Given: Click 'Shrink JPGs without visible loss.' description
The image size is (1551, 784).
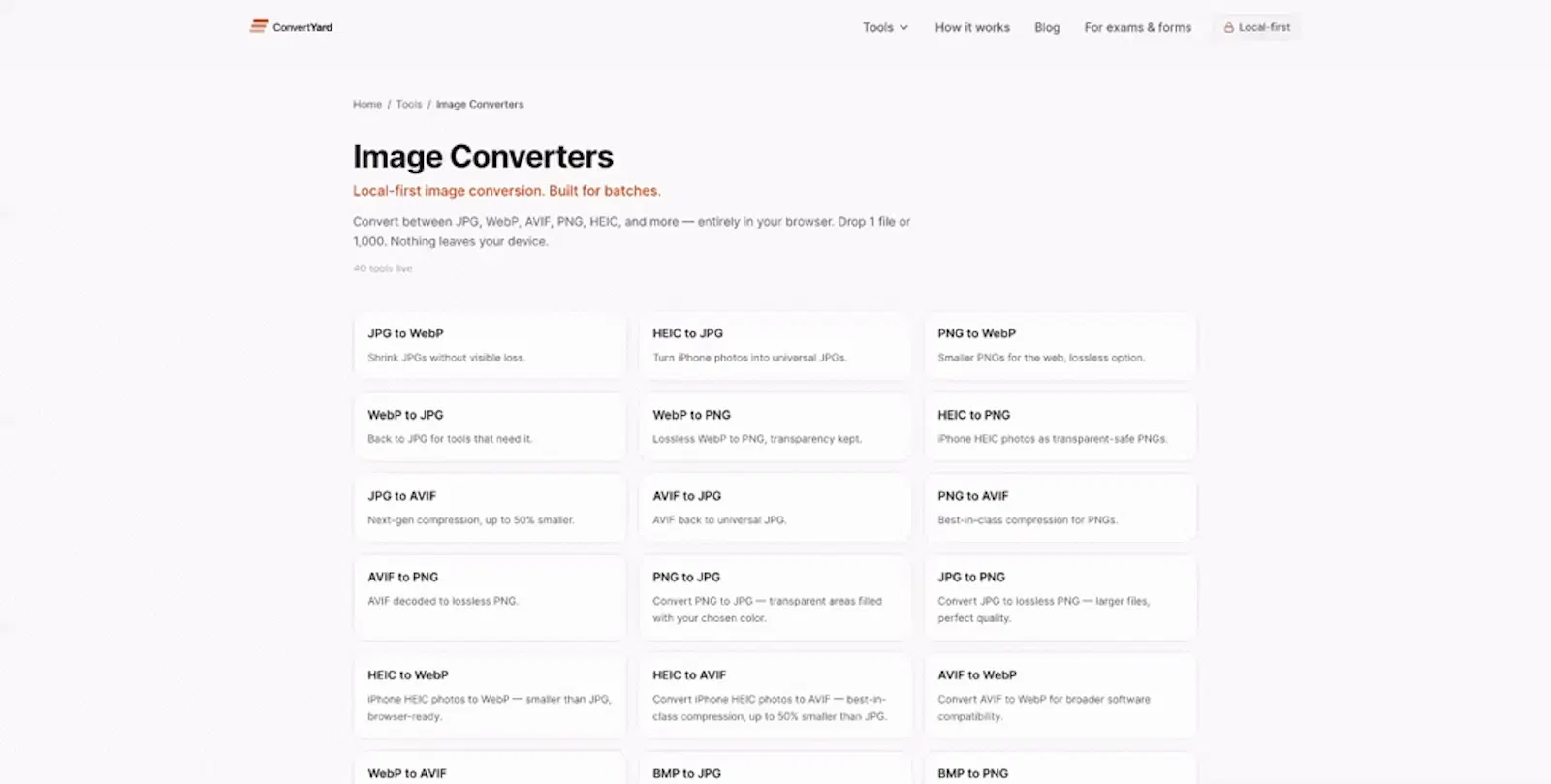Looking at the screenshot, I should (446, 358).
